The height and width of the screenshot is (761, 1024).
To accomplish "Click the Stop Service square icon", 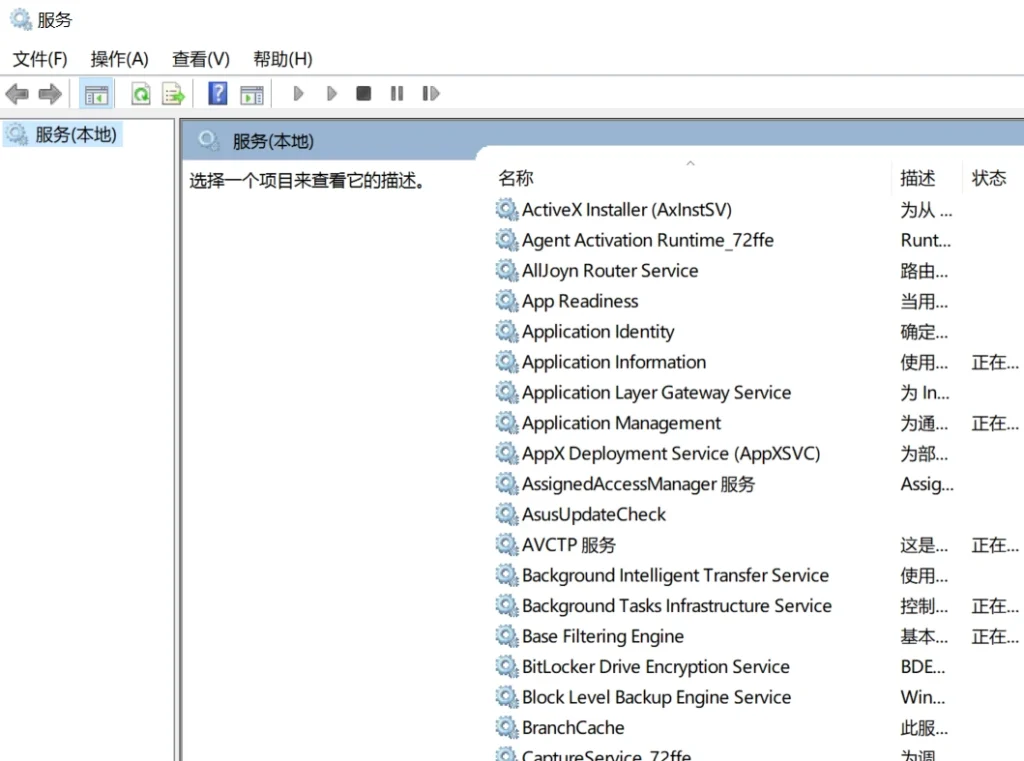I will coord(364,93).
